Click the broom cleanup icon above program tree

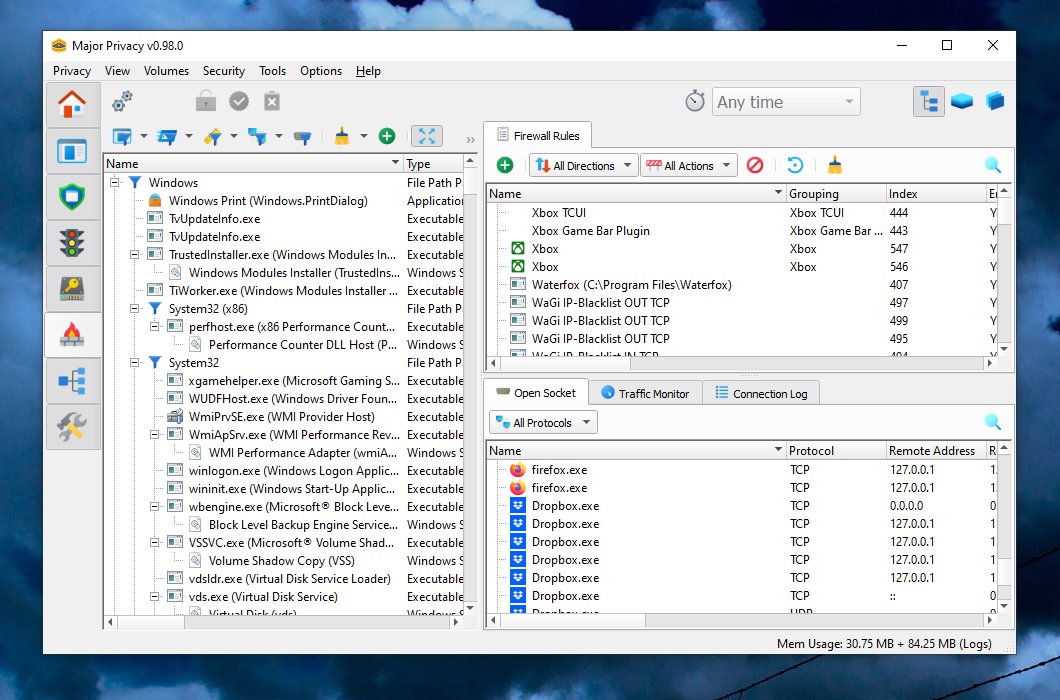[x=342, y=137]
